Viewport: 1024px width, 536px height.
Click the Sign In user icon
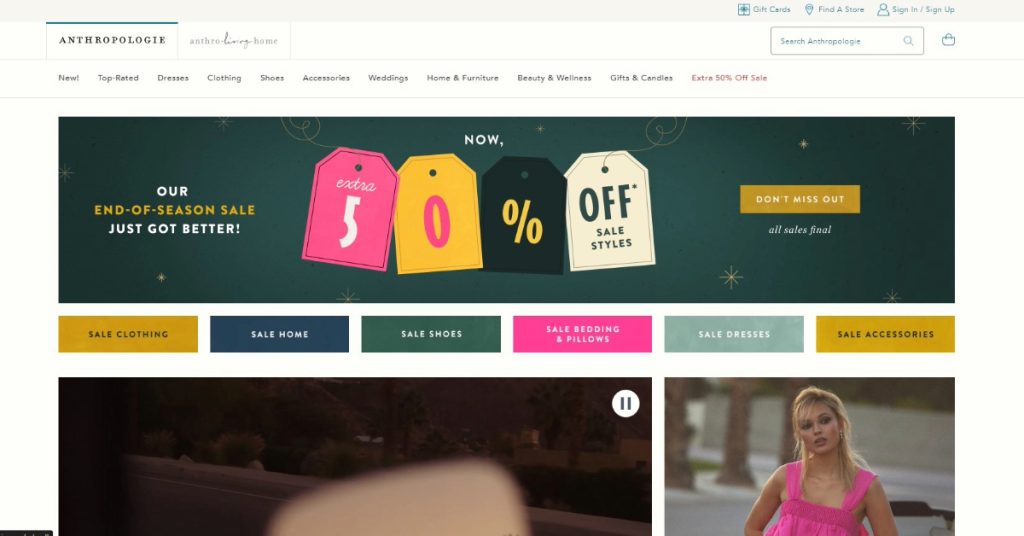[x=883, y=9]
